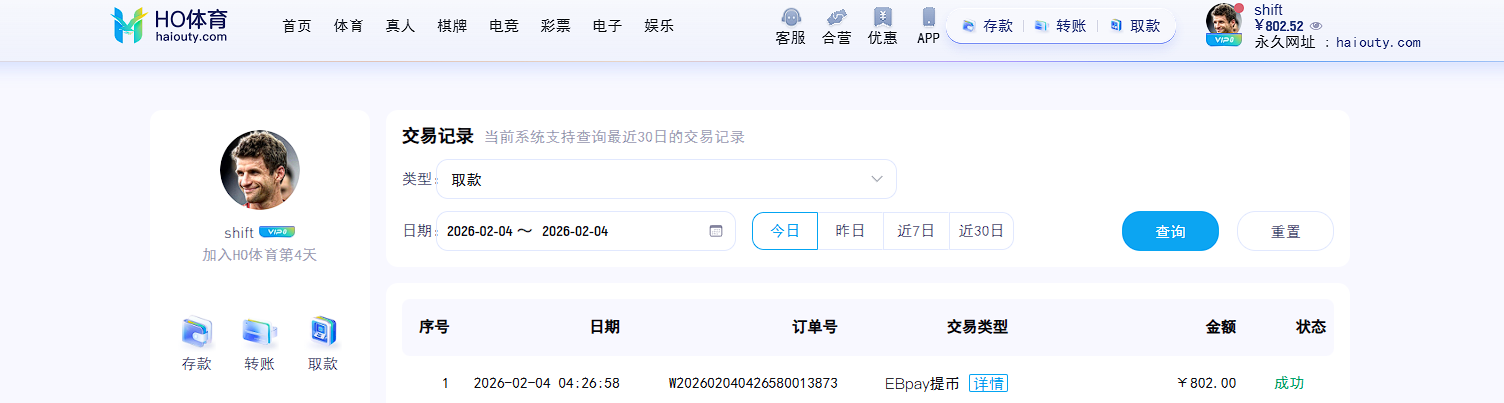Click the APP phone icon
1504x403 pixels.
point(928,19)
